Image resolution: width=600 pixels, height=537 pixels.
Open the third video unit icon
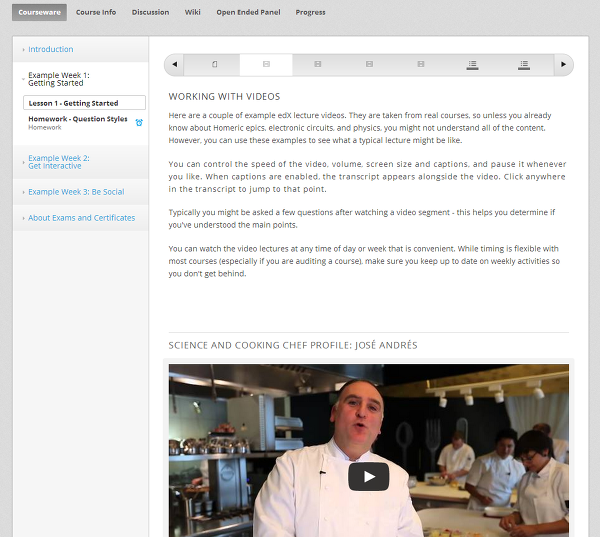[318, 64]
